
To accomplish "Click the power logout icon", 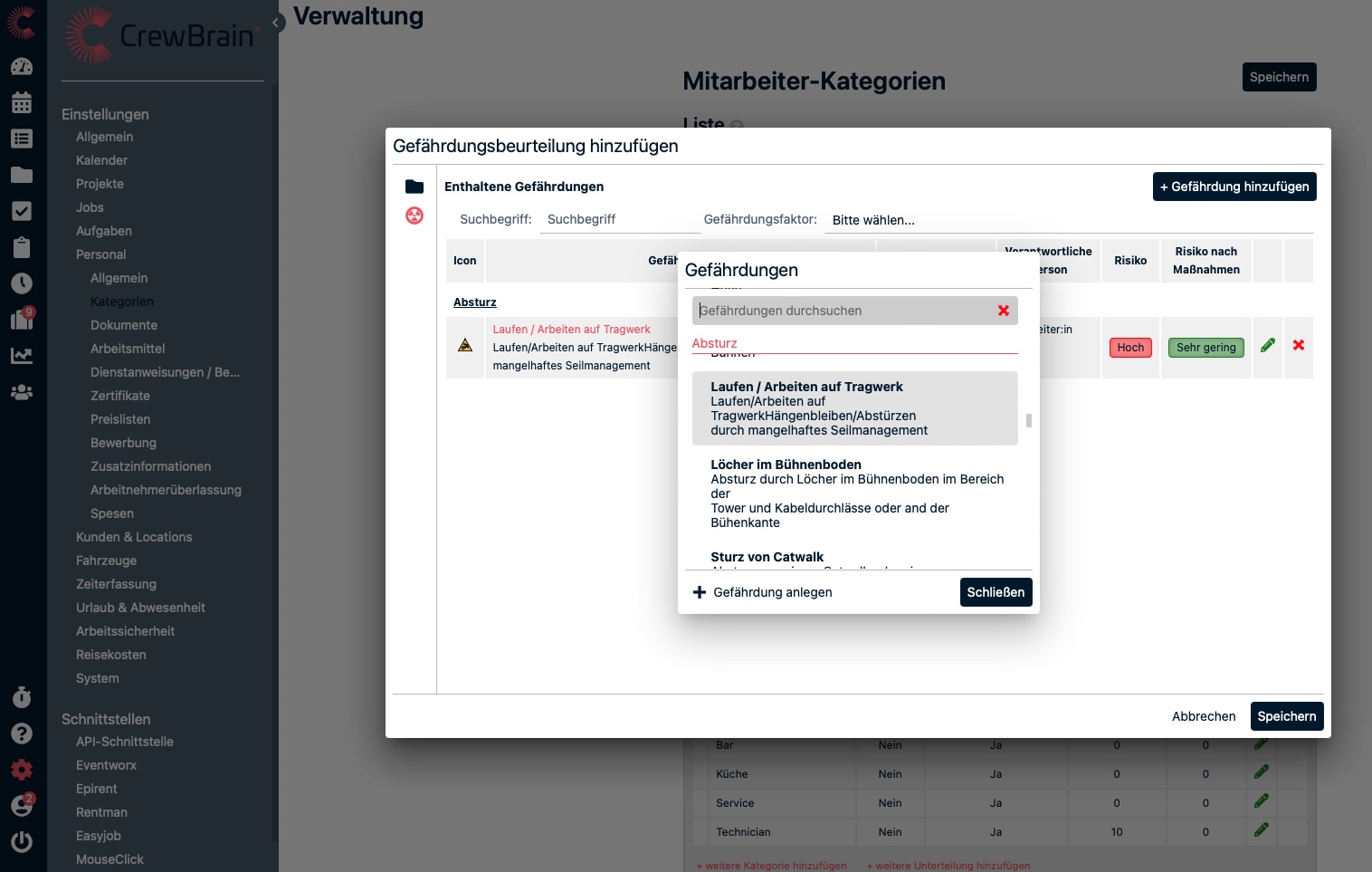I will pyautogui.click(x=22, y=841).
